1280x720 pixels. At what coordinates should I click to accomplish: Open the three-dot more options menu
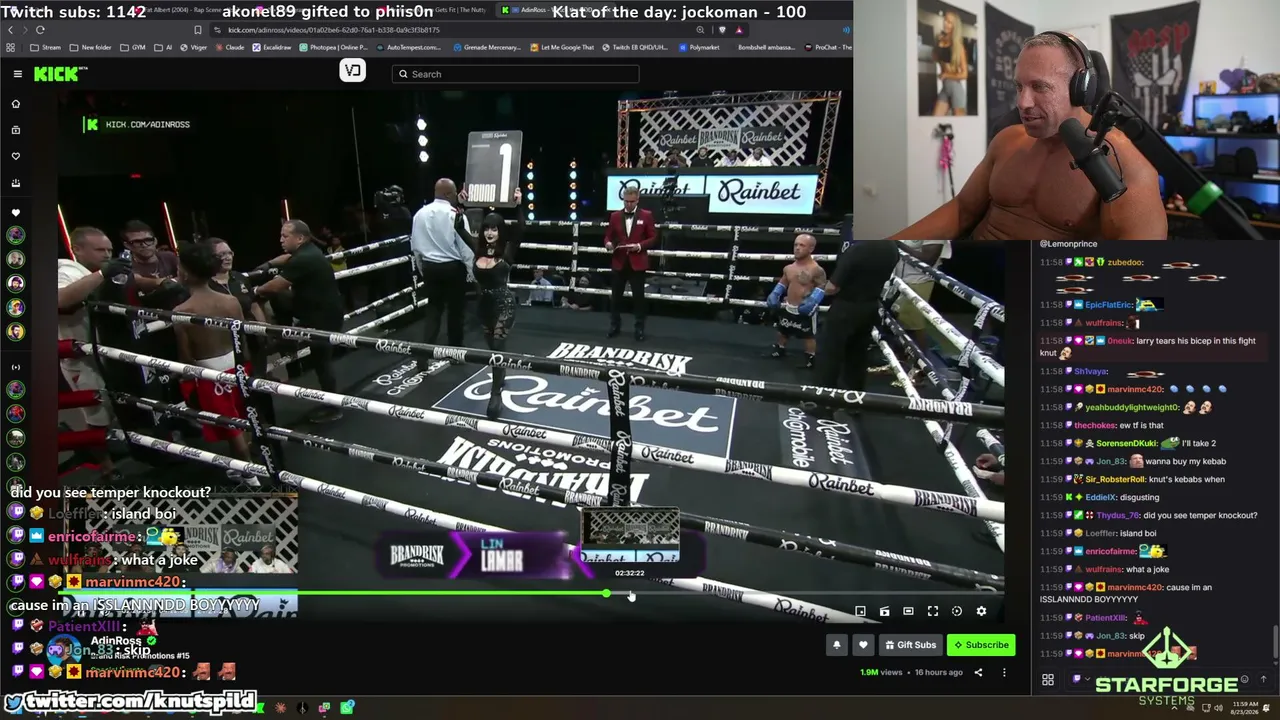1004,673
